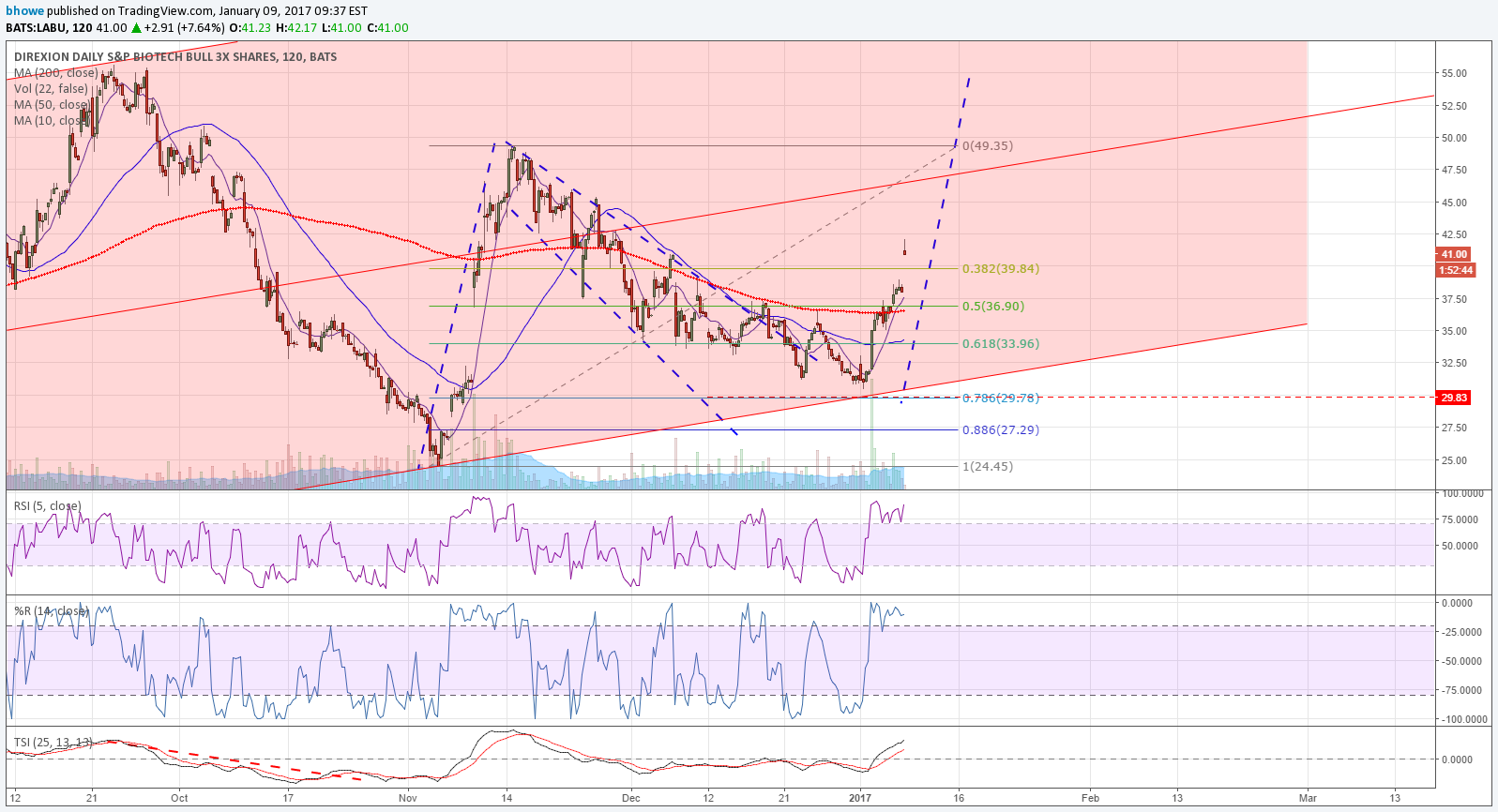
Task: Click the 37.50 price axis tick
Action: tap(1454, 299)
